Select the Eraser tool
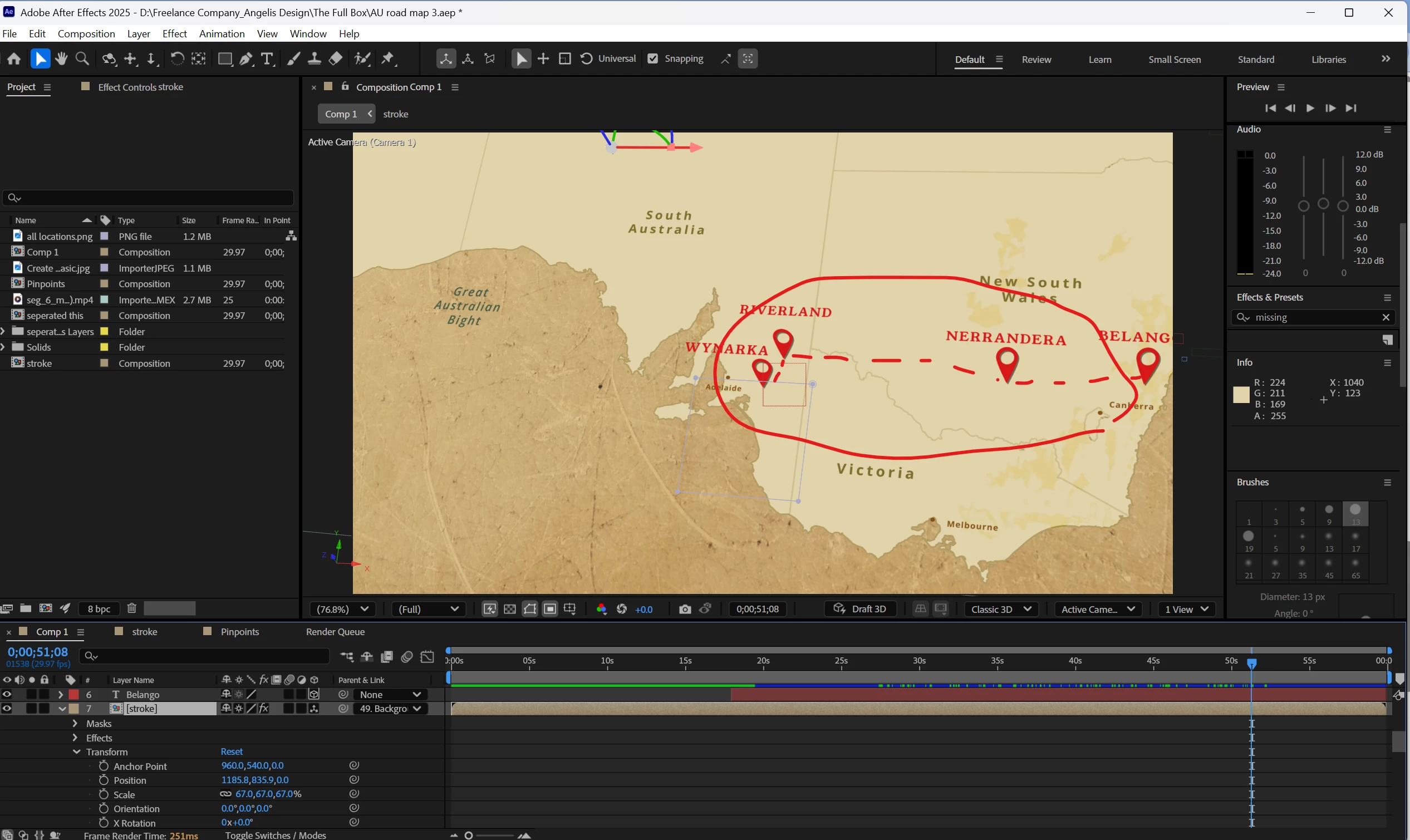 [x=336, y=59]
